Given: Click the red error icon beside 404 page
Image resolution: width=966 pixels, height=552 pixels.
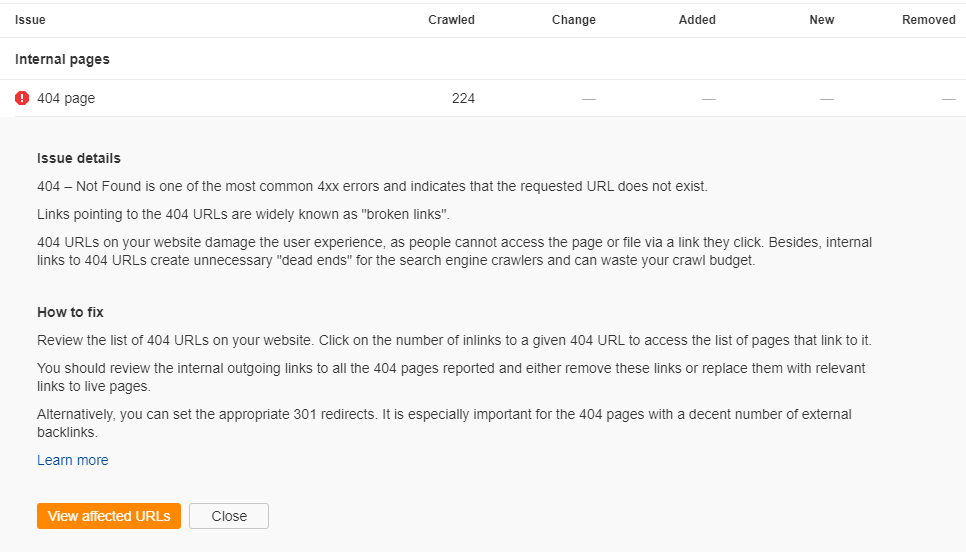Looking at the screenshot, I should coord(22,98).
